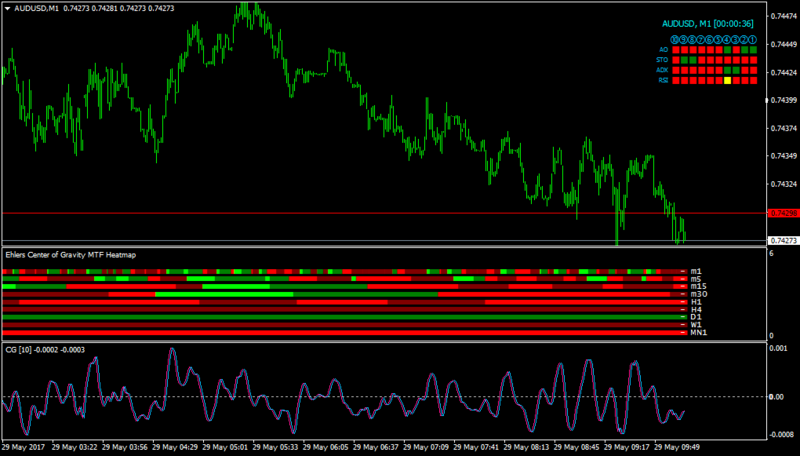
Task: Click the m5 heatmap row label
Action: pos(696,279)
